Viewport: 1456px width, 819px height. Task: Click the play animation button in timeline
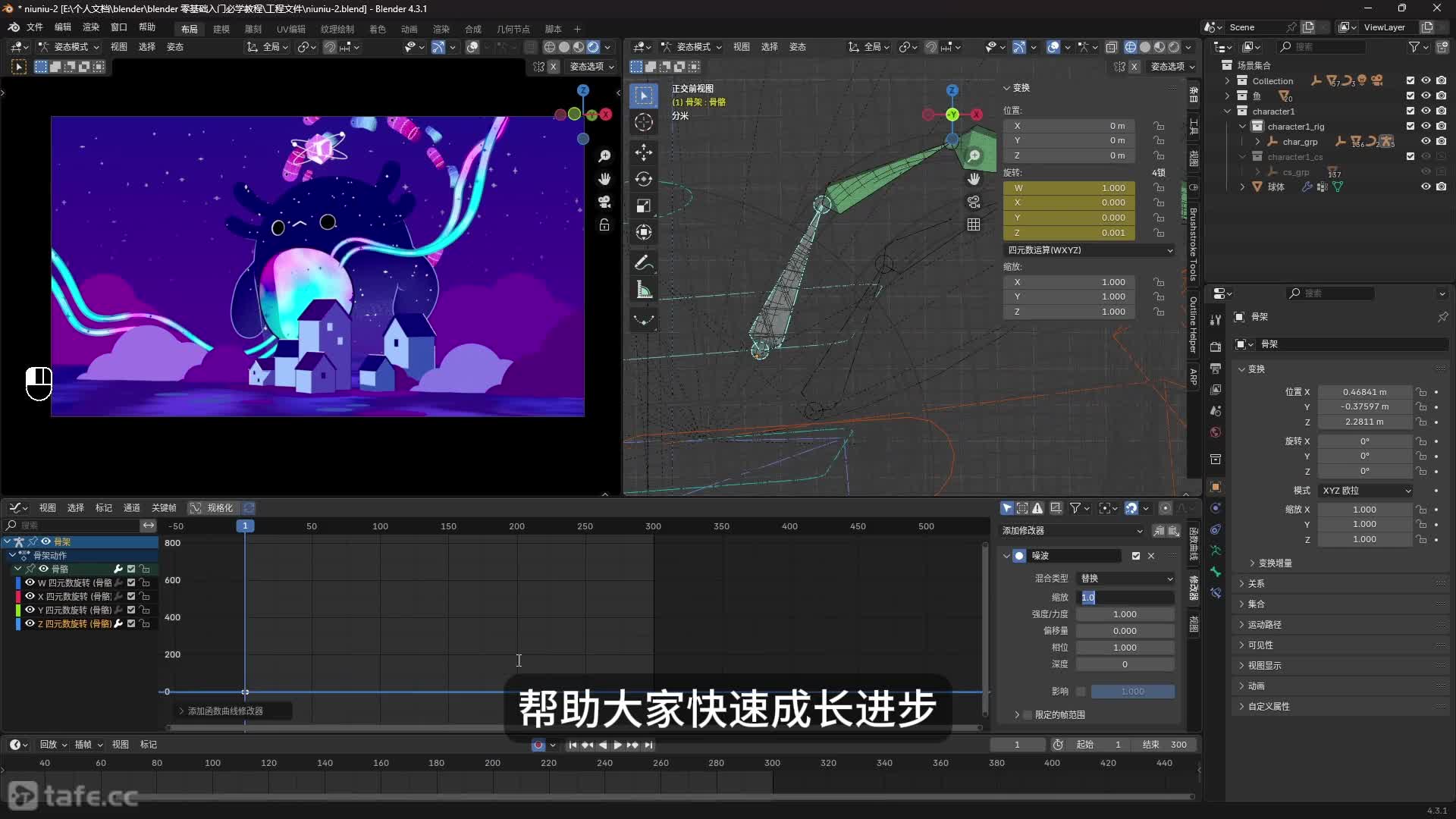click(x=617, y=745)
